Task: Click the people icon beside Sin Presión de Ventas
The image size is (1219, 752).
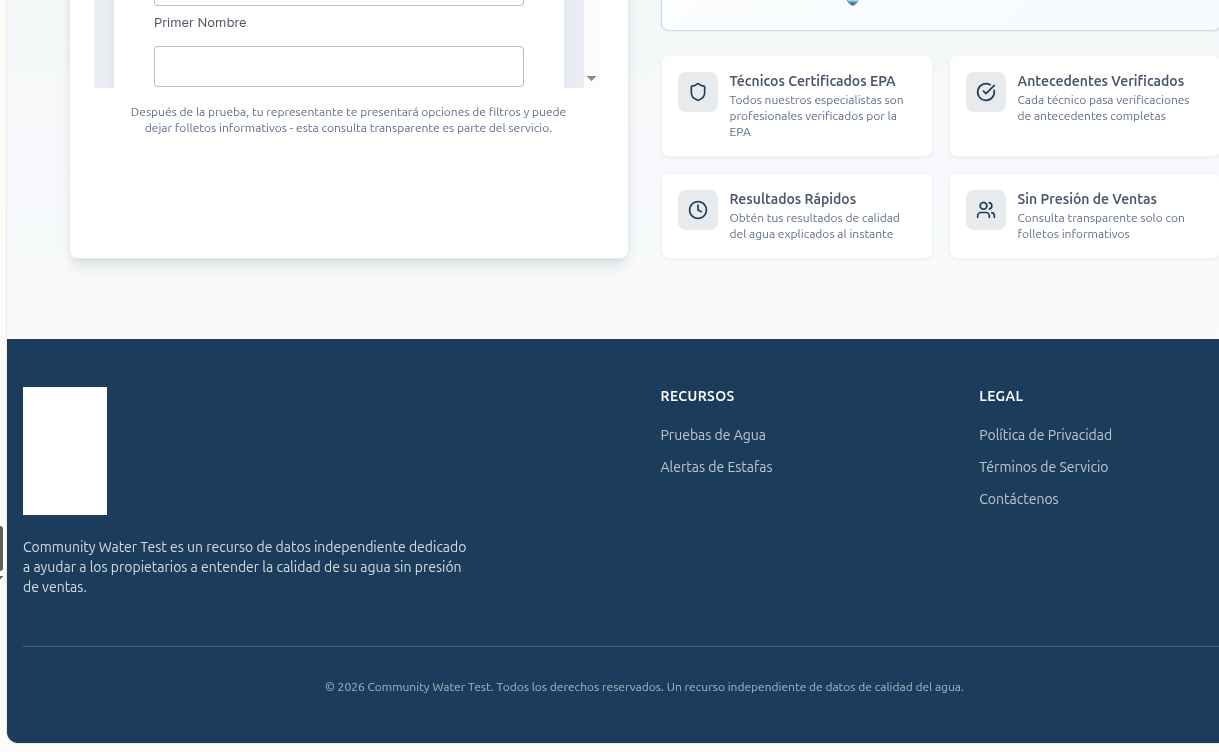Action: pos(986,210)
